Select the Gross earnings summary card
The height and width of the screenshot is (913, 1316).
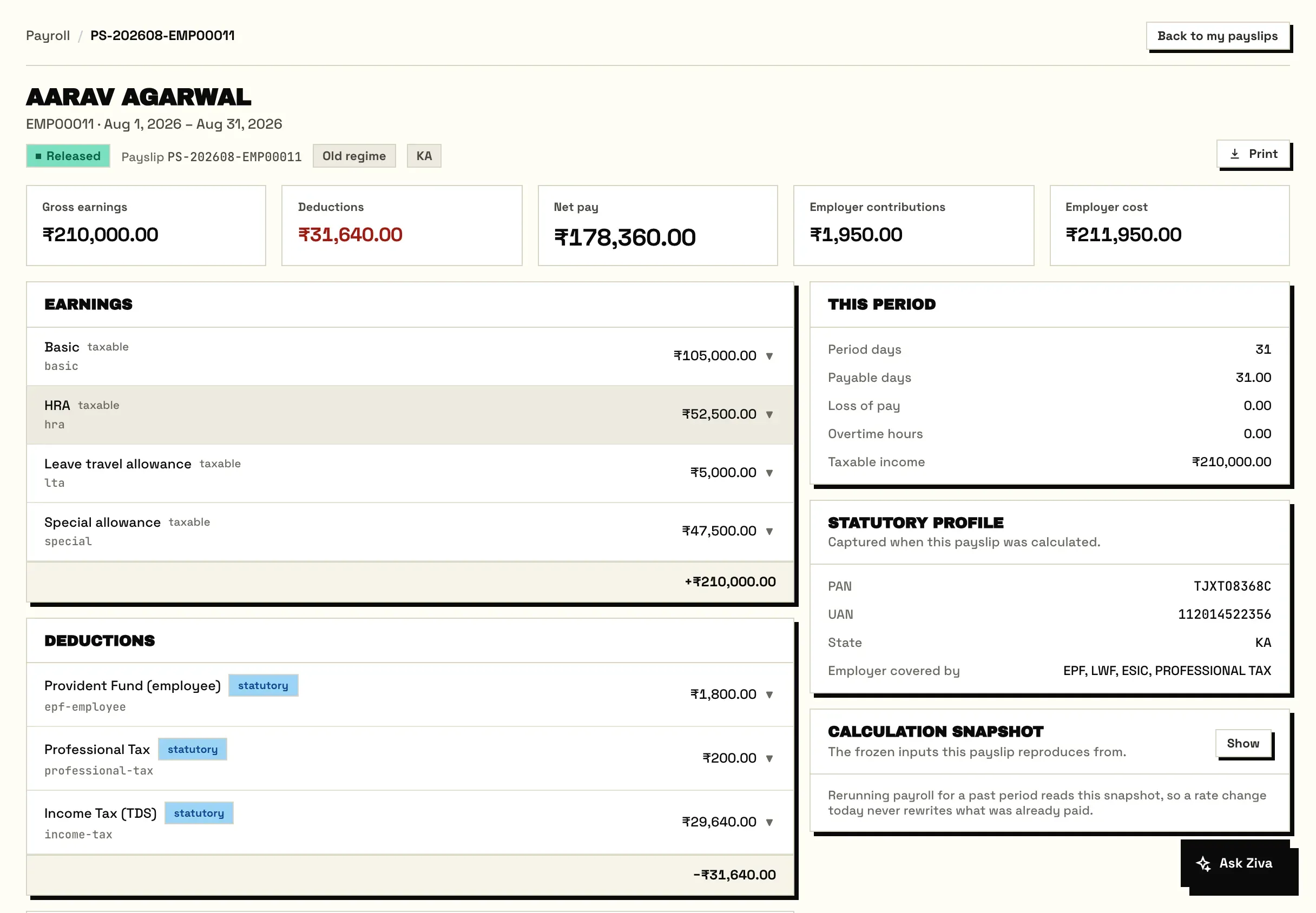[x=146, y=226]
